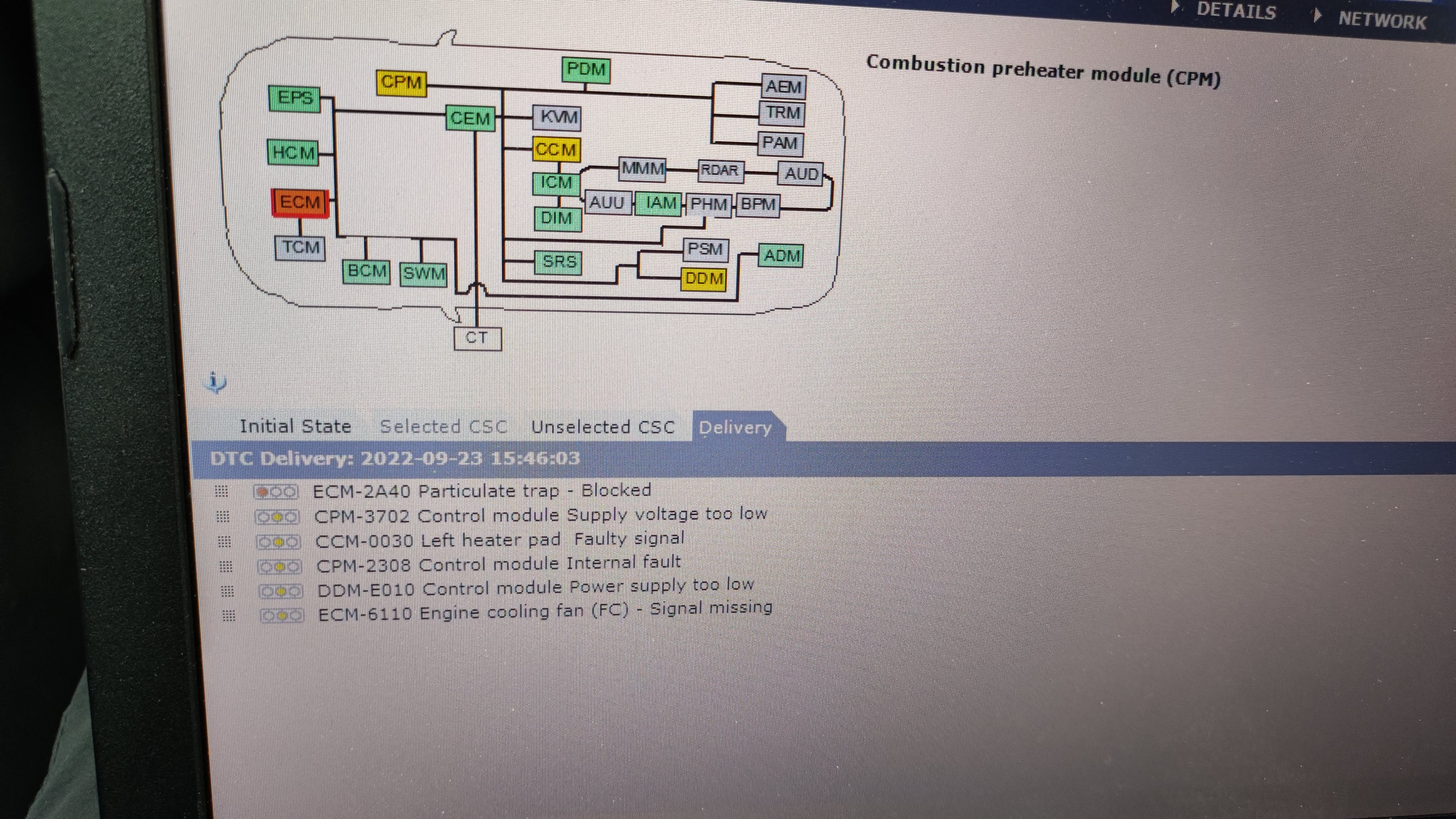
Task: Select the EPS module box
Action: click(294, 98)
